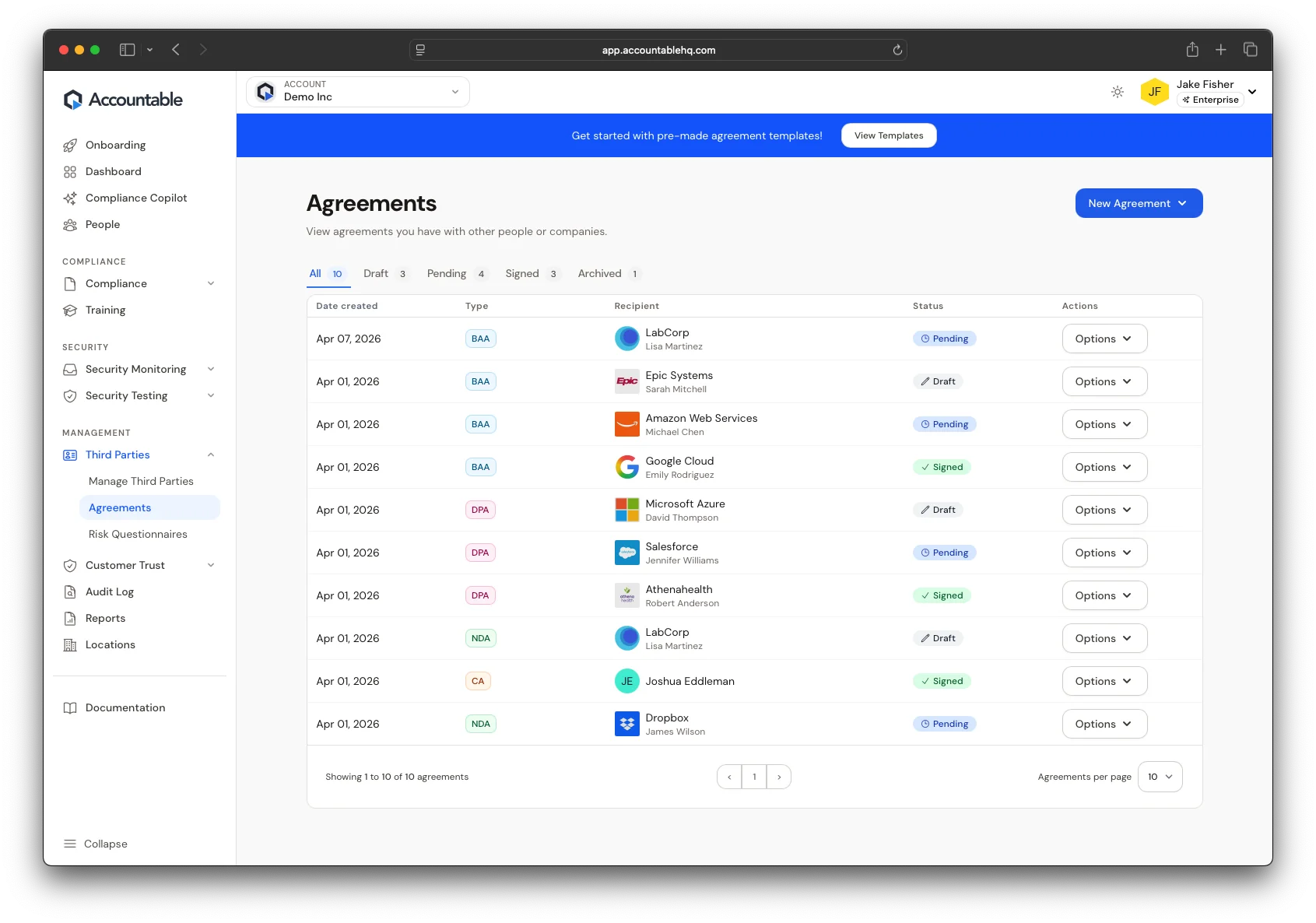Click the Accountable logo
This screenshot has height=923, width=1316.
tap(122, 99)
